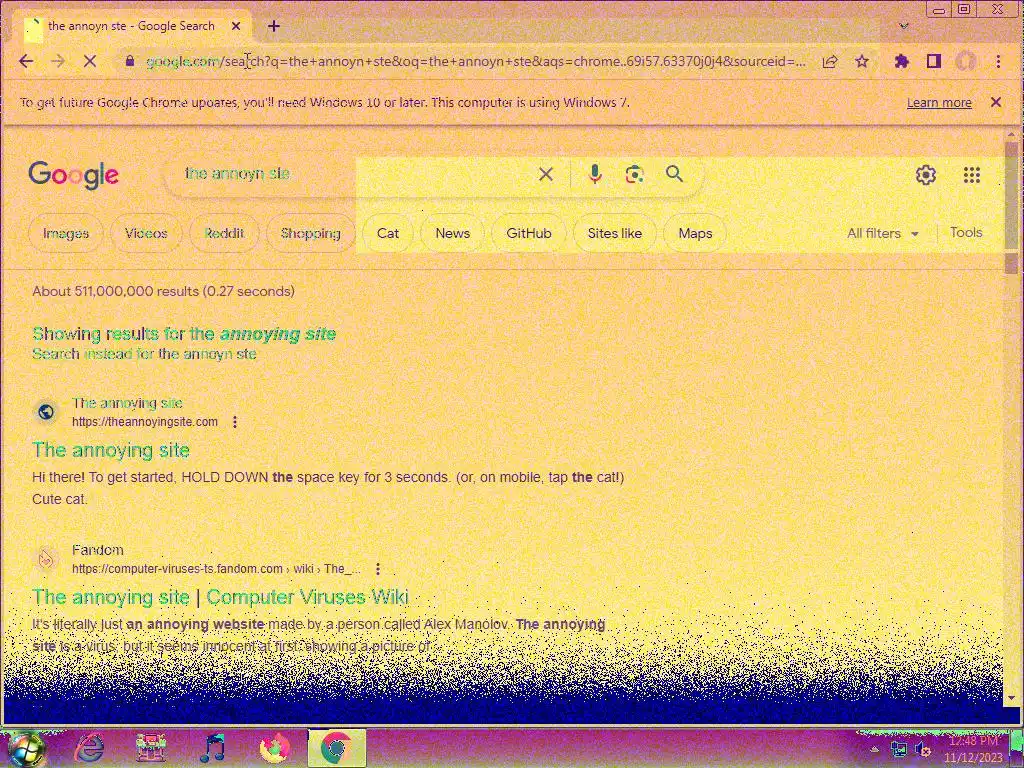Start voice search with microphone

[594, 174]
